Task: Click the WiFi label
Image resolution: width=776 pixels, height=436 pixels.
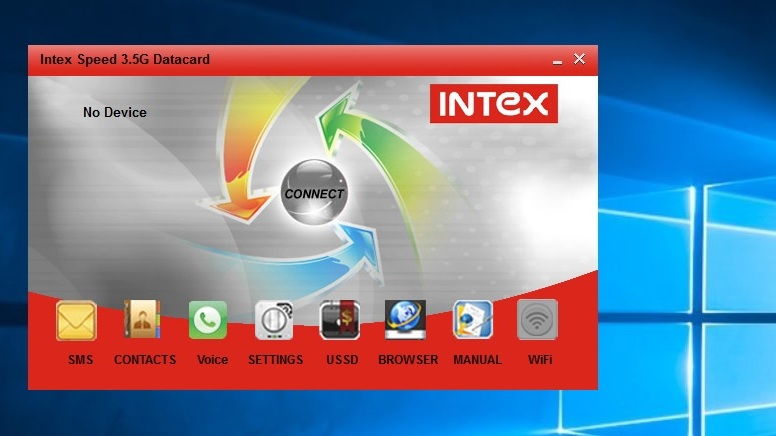Action: [540, 360]
